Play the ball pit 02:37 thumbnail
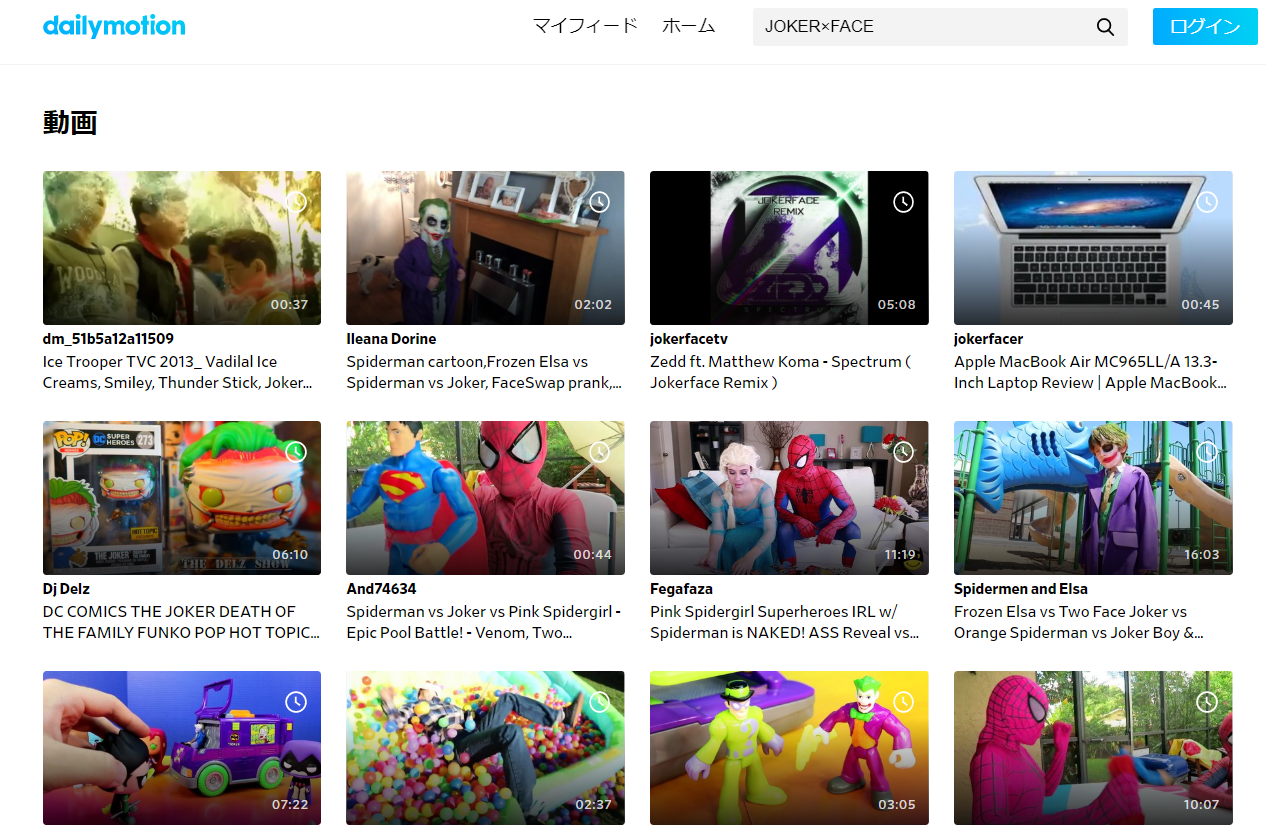Image resolution: width=1266 pixels, height=830 pixels. tap(485, 748)
